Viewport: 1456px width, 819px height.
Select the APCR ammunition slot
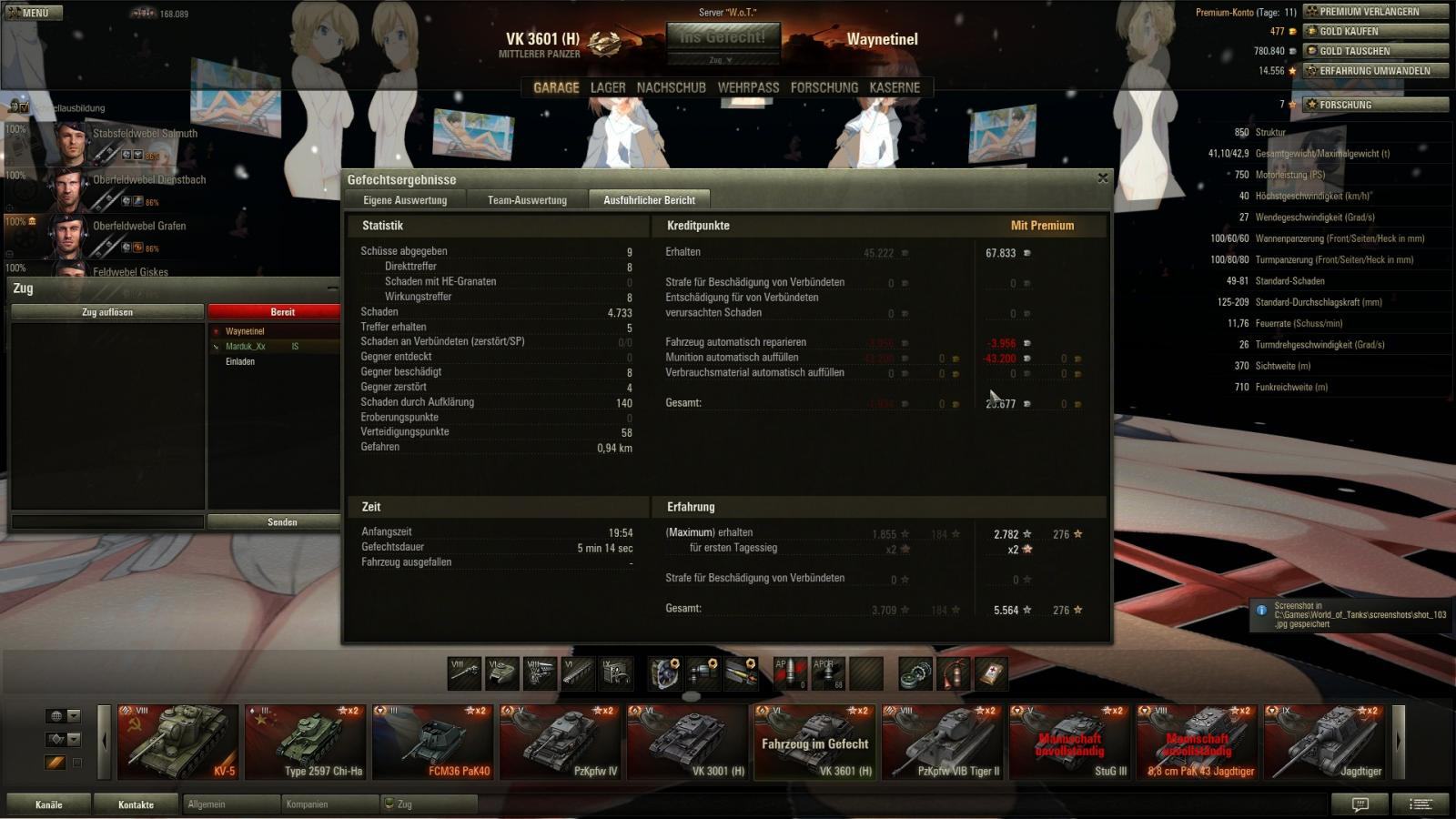point(828,673)
